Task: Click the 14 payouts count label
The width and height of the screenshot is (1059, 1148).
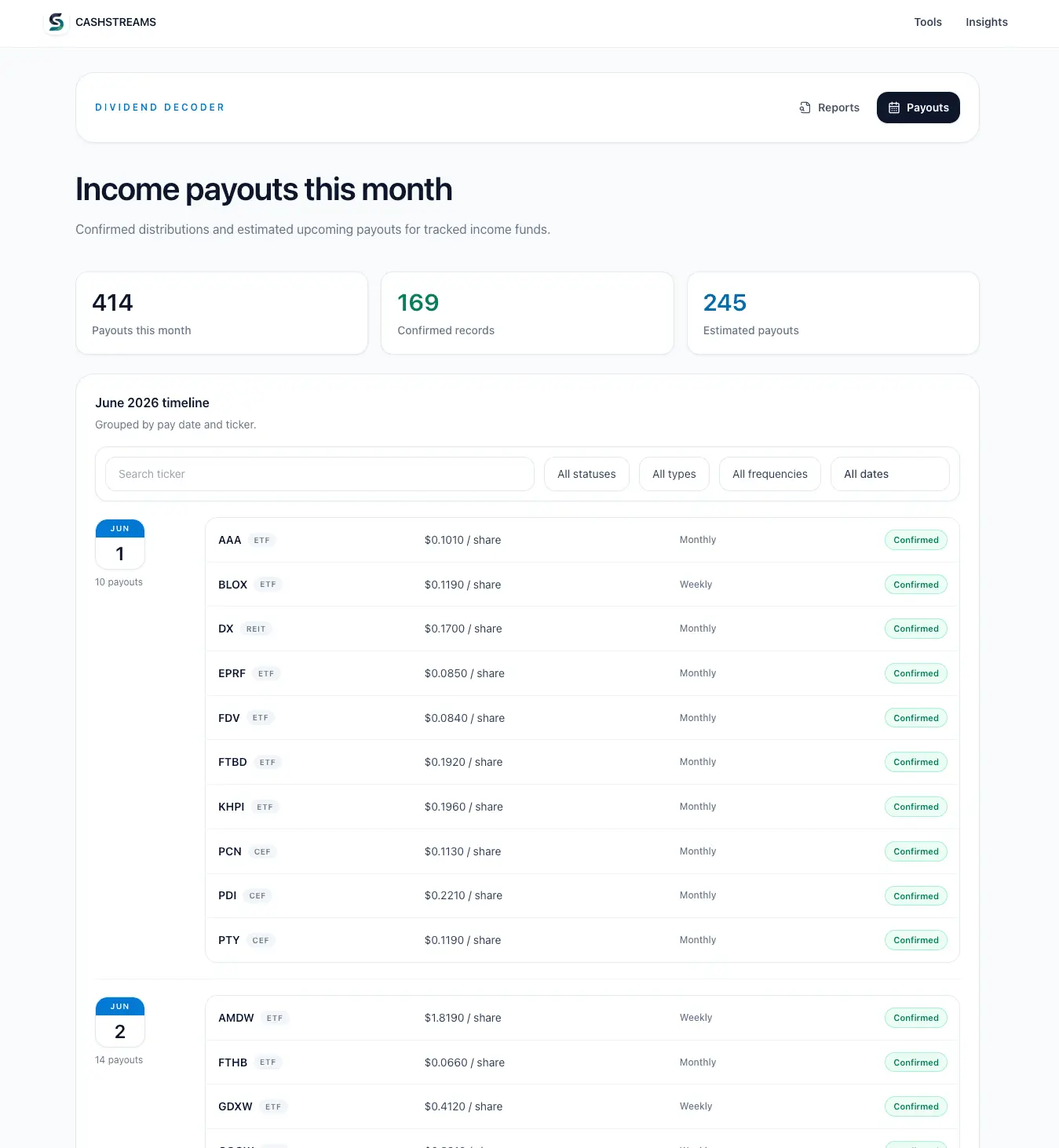Action: pos(119,1060)
